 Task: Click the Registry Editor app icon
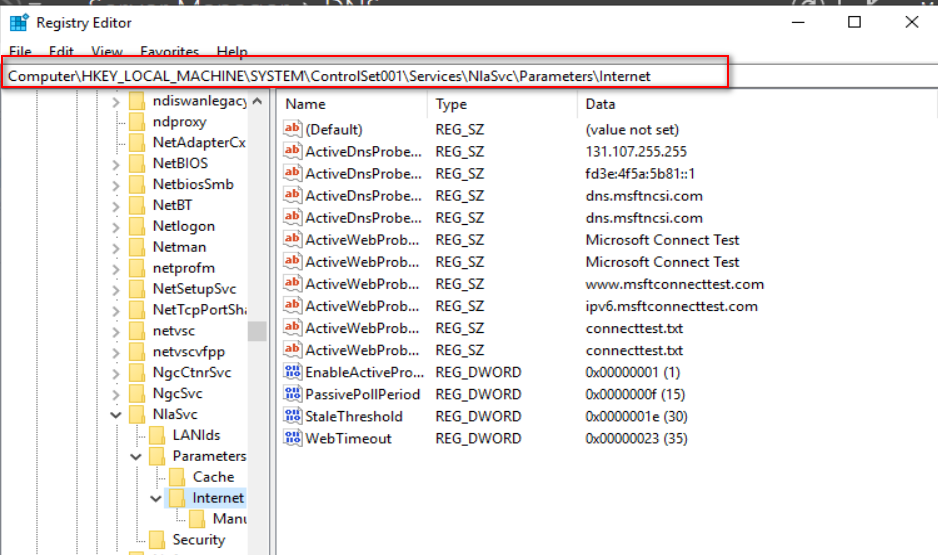19,23
